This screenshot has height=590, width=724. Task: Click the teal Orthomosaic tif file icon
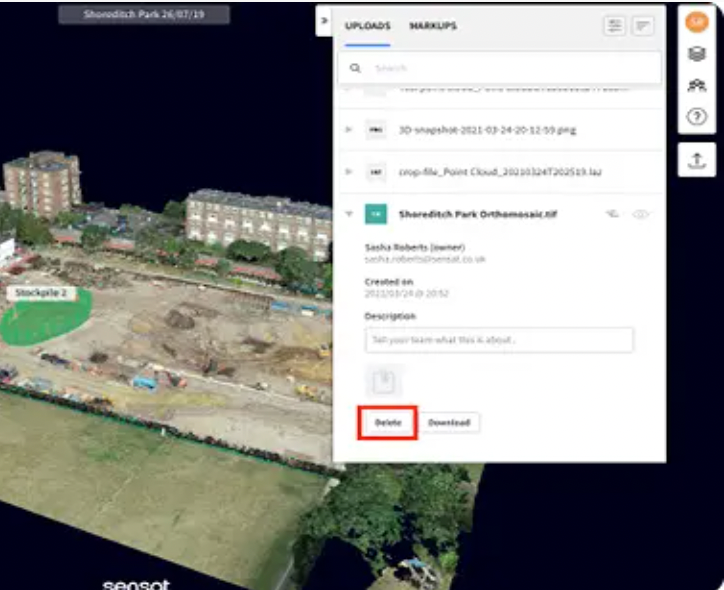click(376, 214)
